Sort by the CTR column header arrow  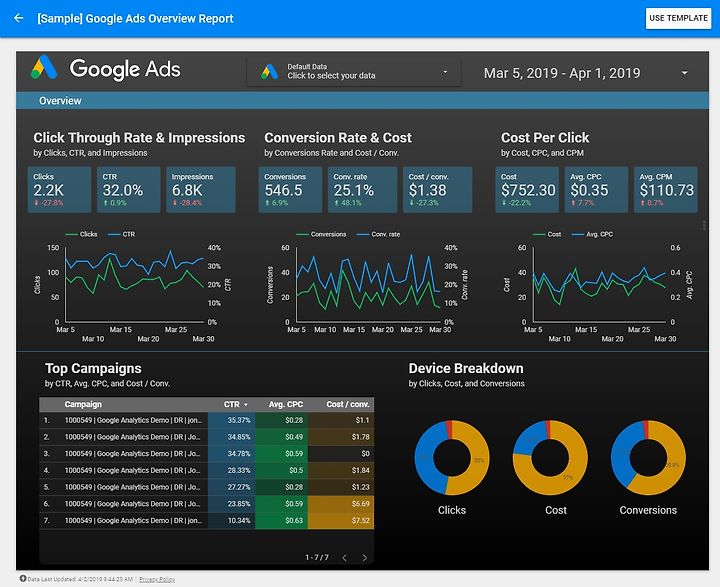tap(246, 405)
